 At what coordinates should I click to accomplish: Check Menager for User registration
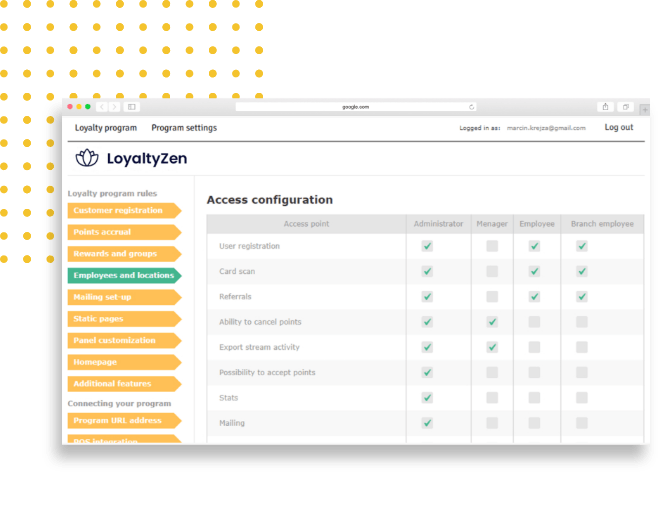[492, 246]
